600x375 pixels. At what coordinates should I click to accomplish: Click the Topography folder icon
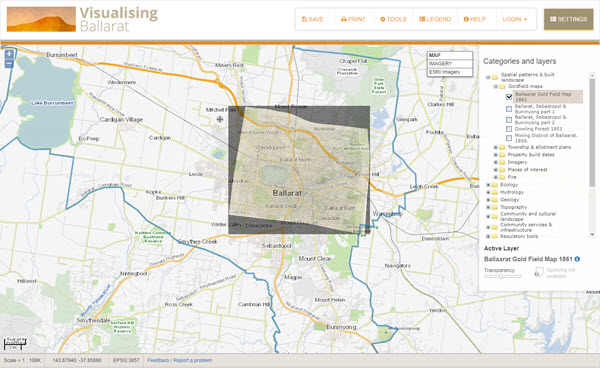(x=494, y=207)
